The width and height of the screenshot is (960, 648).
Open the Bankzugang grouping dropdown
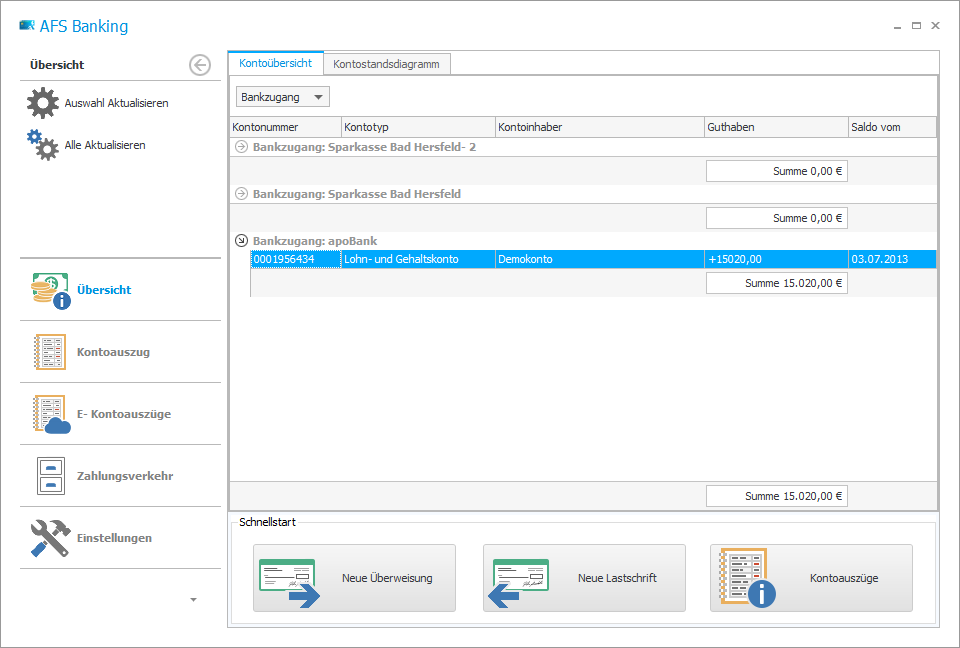click(283, 97)
